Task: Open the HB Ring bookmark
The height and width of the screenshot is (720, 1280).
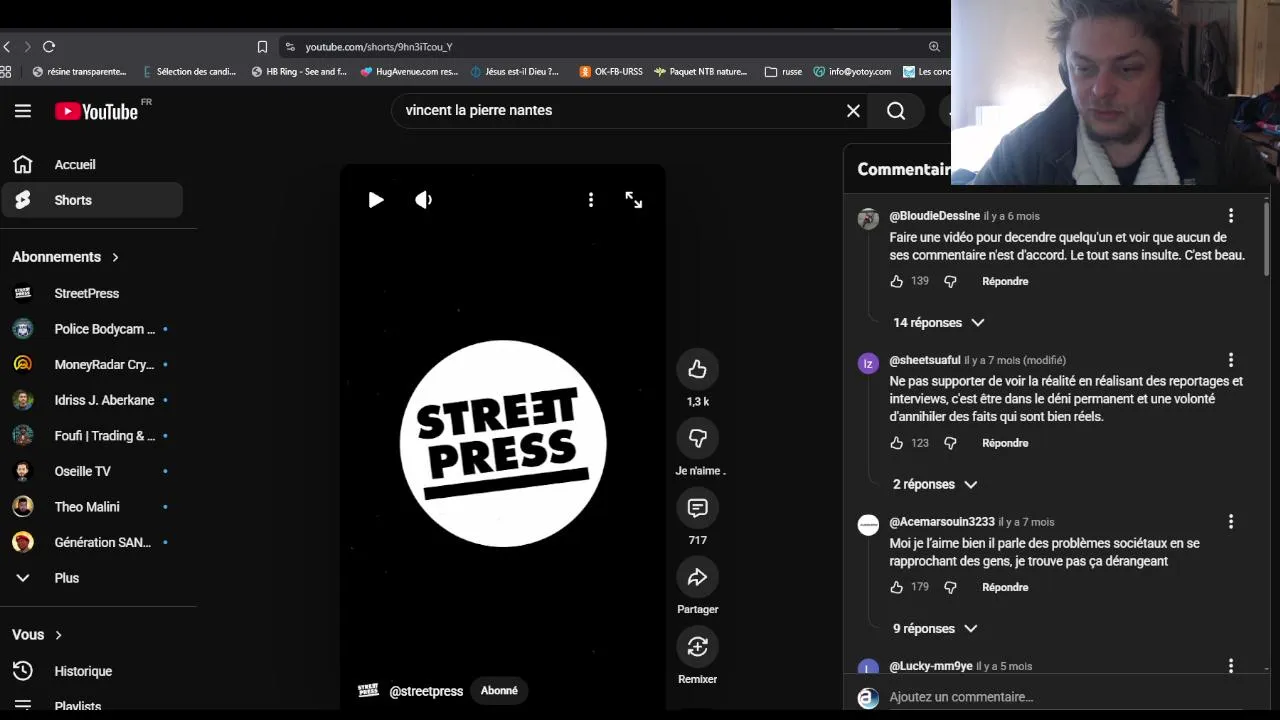Action: (299, 72)
